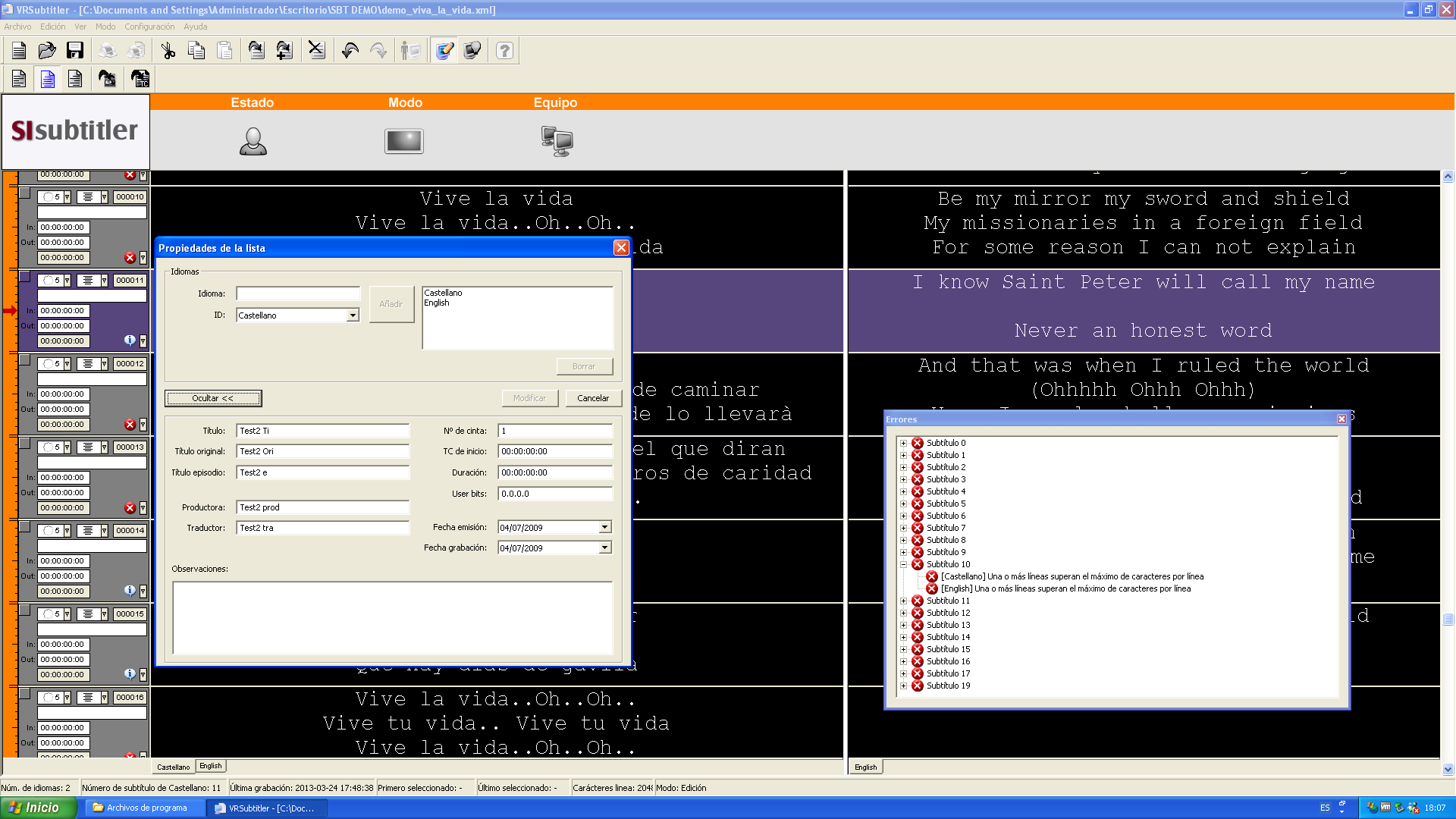
Task: Click the help question mark icon
Action: point(504,51)
